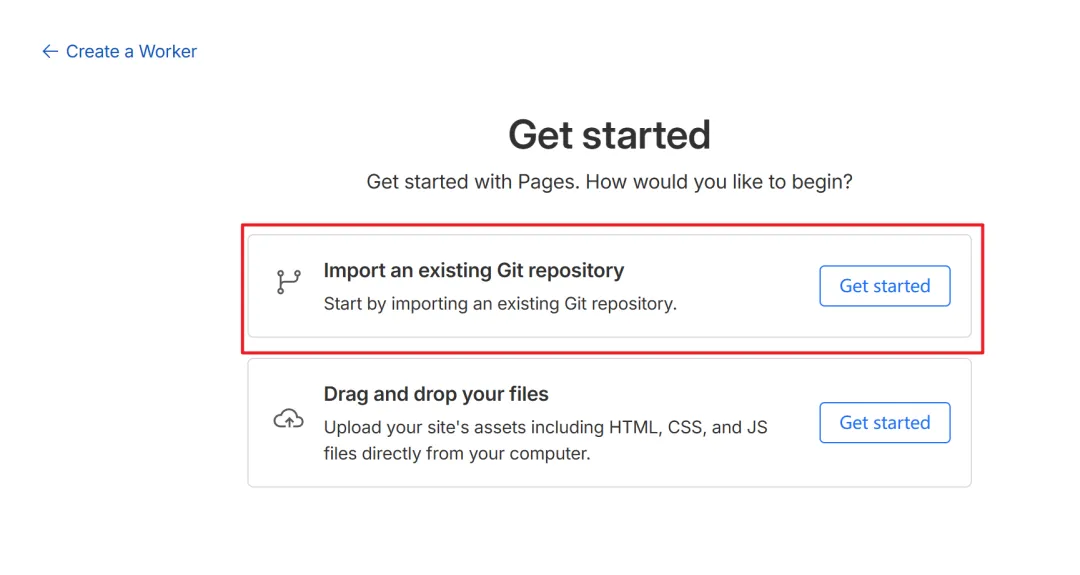Click the files directly from your computer line

point(457,454)
